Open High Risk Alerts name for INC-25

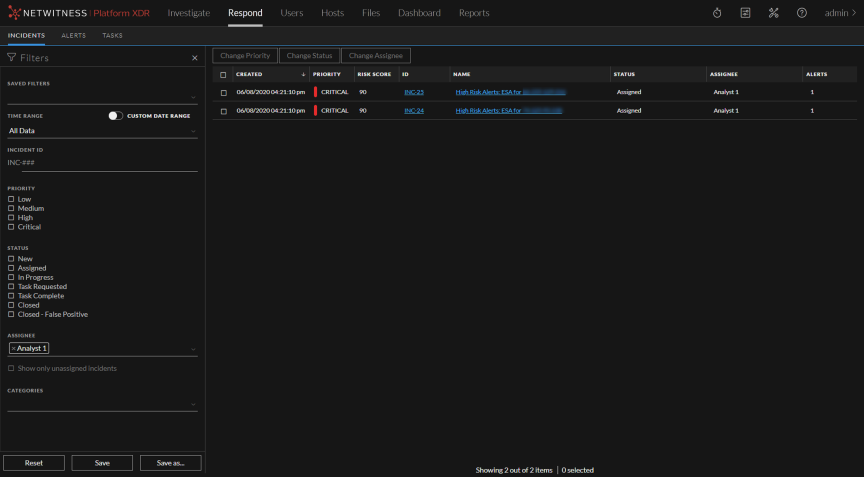click(x=510, y=92)
